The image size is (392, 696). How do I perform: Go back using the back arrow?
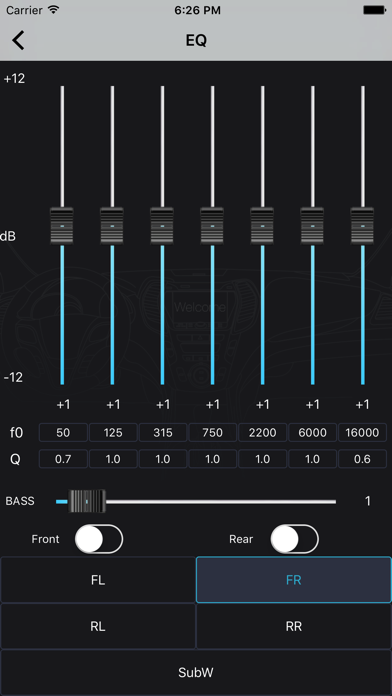19,40
